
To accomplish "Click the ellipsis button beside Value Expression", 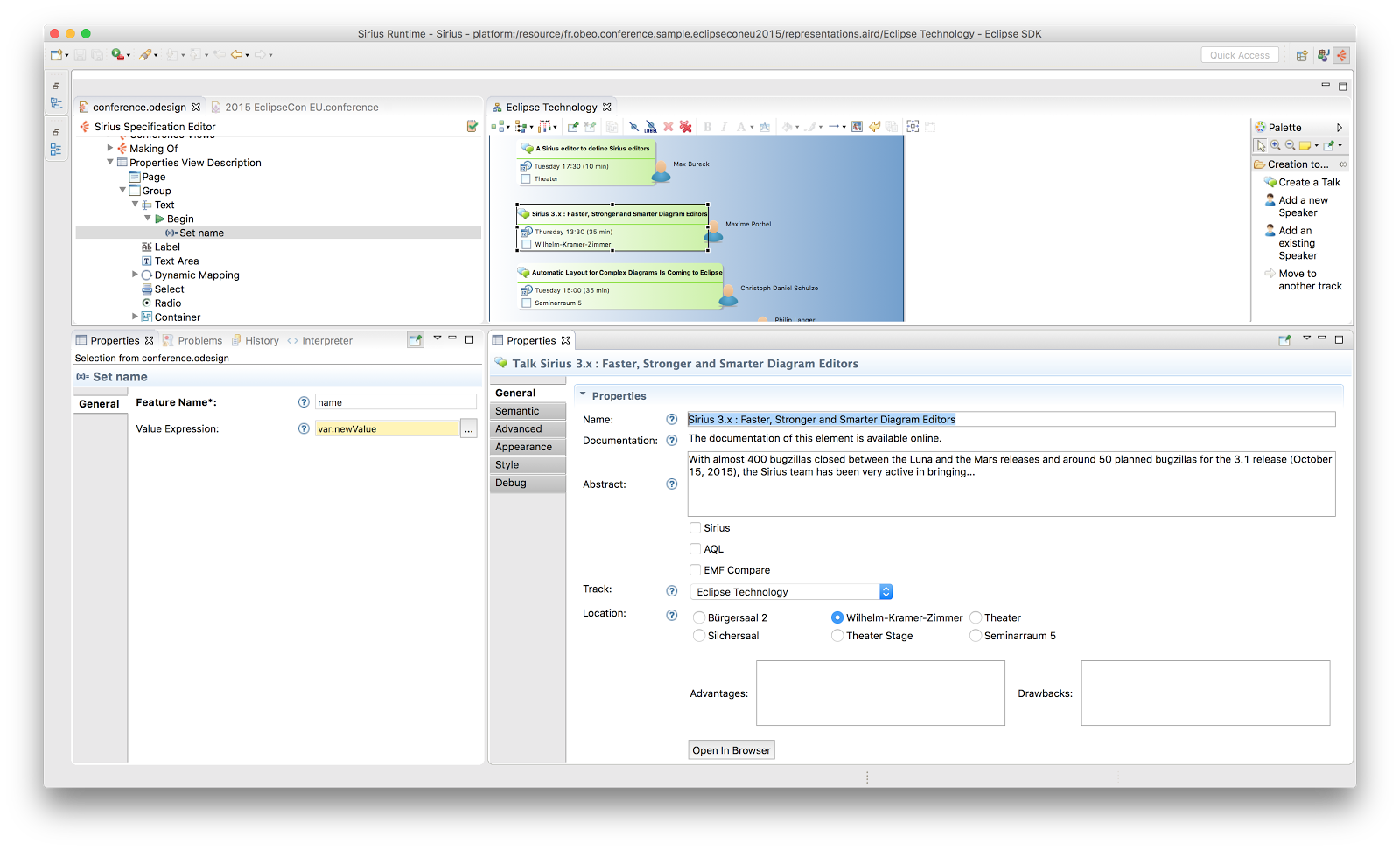I will click(x=469, y=428).
